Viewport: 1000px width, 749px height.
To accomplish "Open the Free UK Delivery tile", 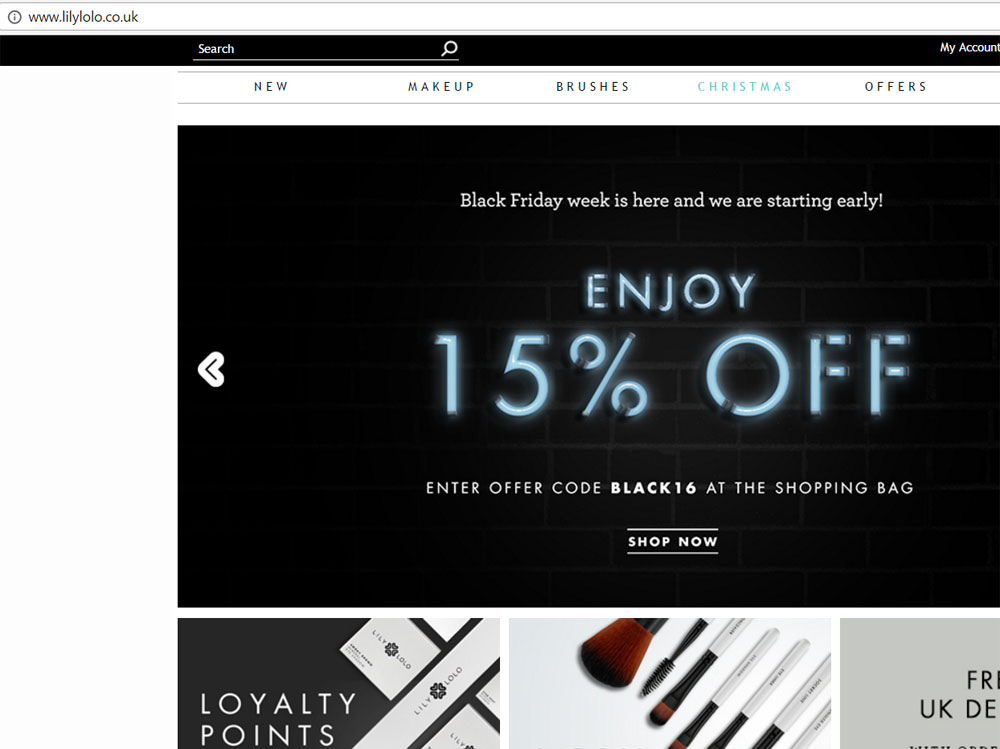I will tap(920, 683).
